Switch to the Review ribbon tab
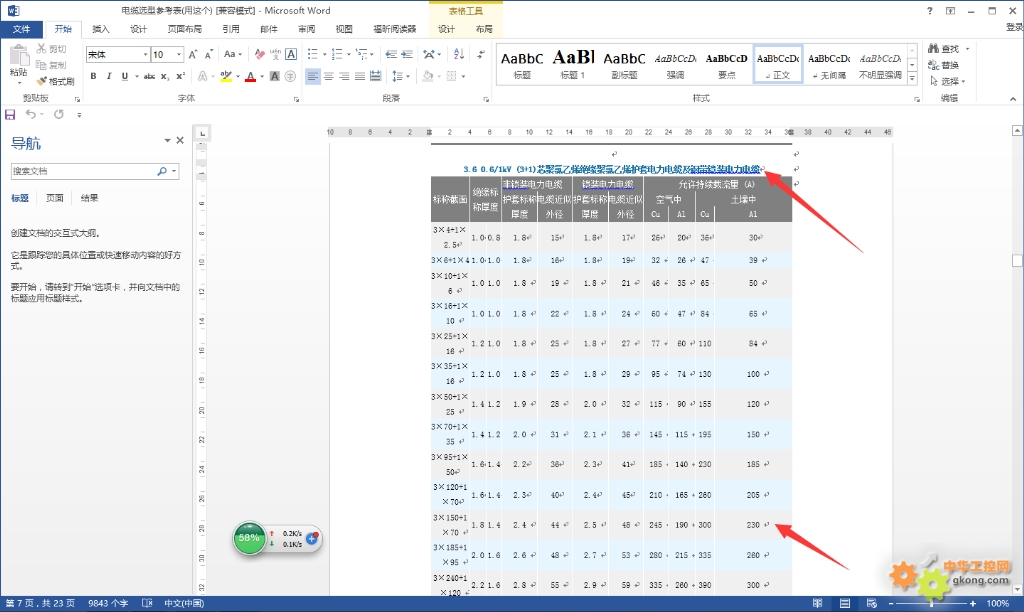This screenshot has width=1024, height=612. coord(306,29)
